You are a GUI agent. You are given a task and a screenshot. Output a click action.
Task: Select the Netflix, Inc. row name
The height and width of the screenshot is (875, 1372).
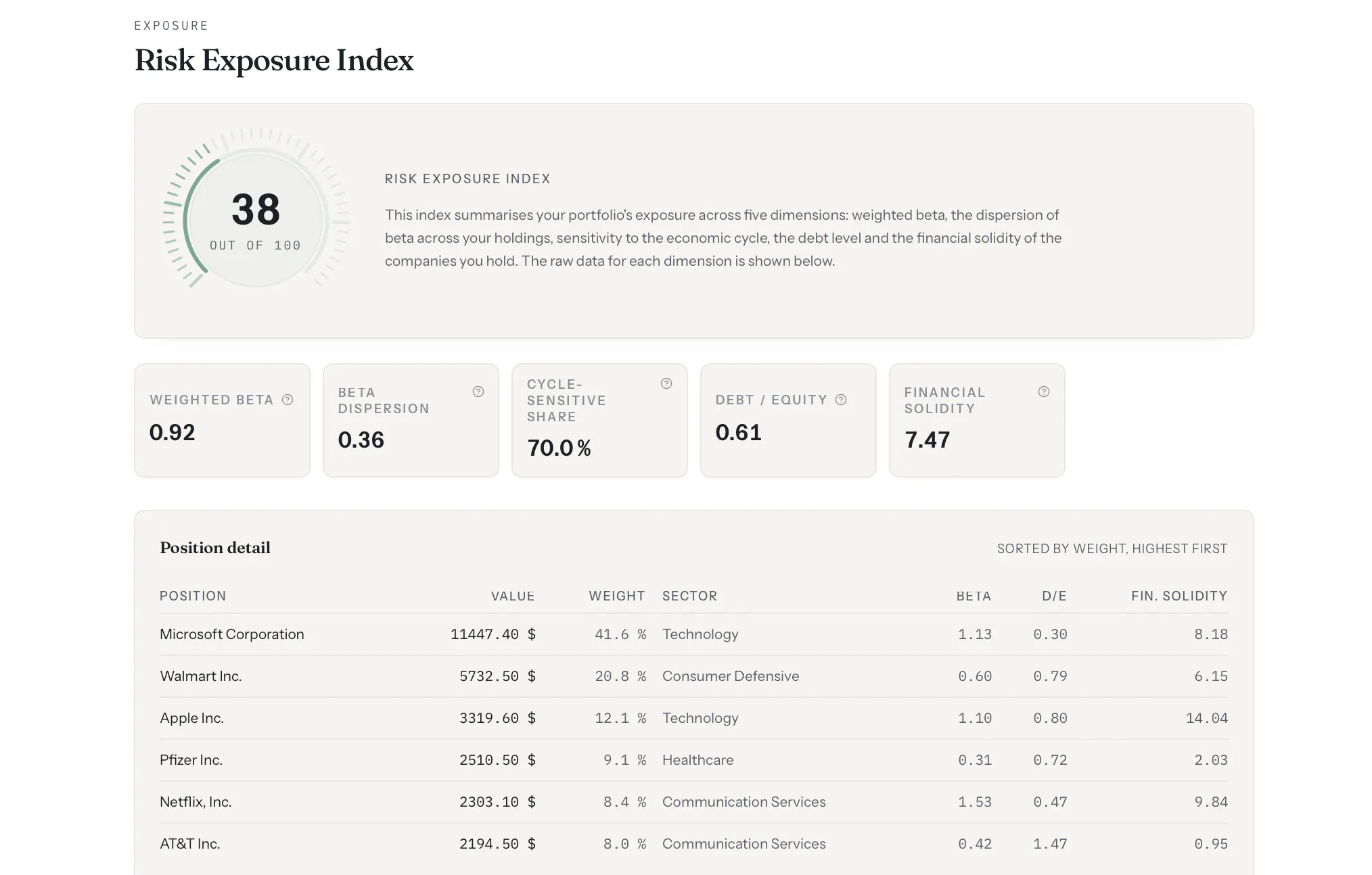[196, 802]
